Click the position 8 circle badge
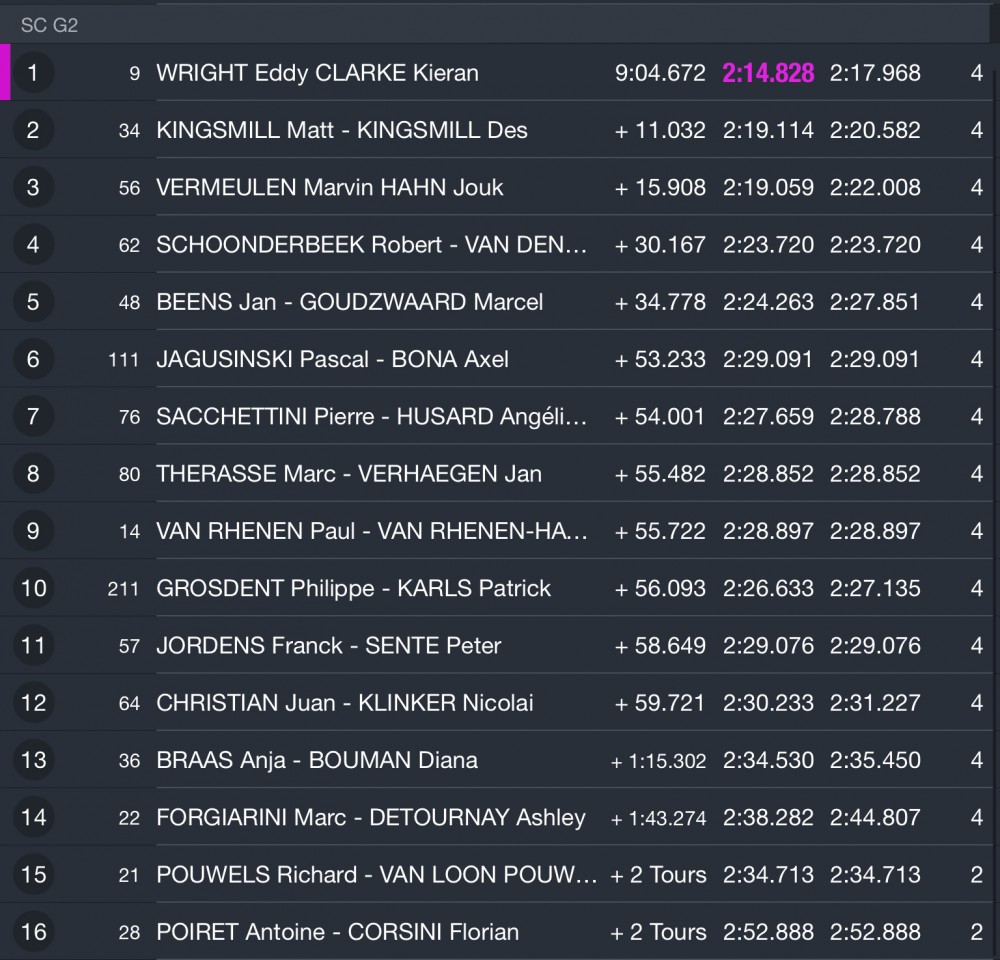This screenshot has width=1000, height=960. [x=33, y=474]
